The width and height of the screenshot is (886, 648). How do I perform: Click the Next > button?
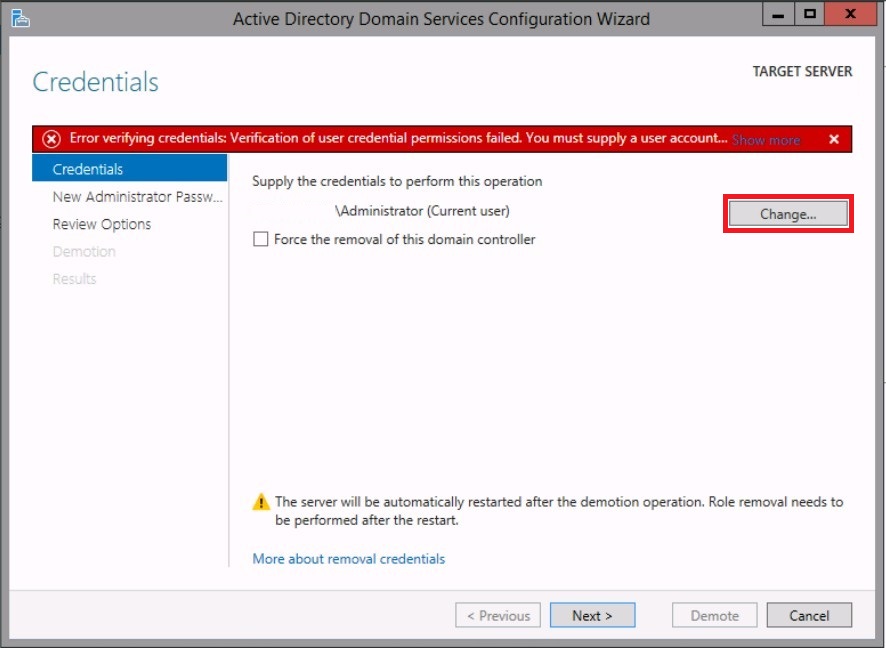tap(592, 616)
